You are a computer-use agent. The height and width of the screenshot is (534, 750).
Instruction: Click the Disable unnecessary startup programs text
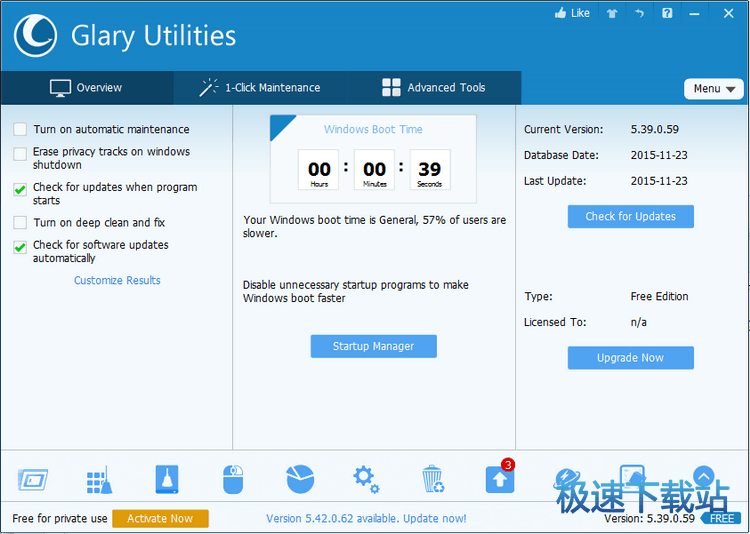pos(355,291)
